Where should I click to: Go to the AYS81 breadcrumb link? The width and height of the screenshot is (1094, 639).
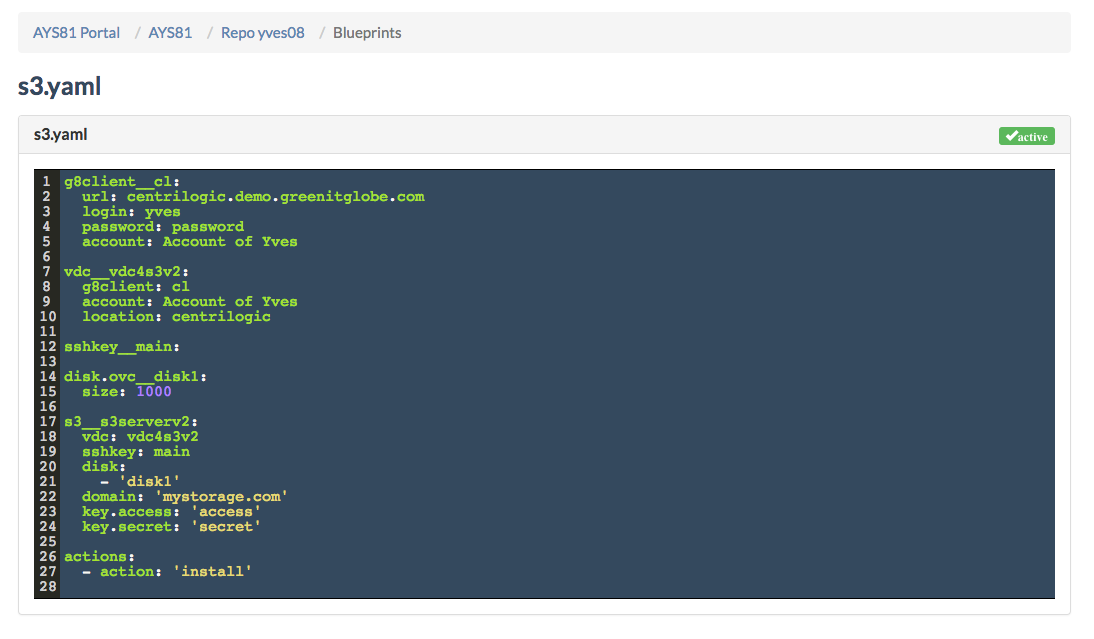click(170, 33)
